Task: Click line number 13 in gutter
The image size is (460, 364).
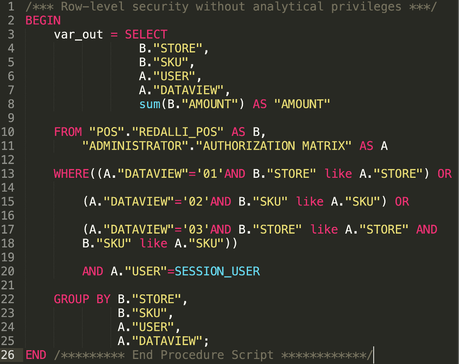Action: pos(7,174)
